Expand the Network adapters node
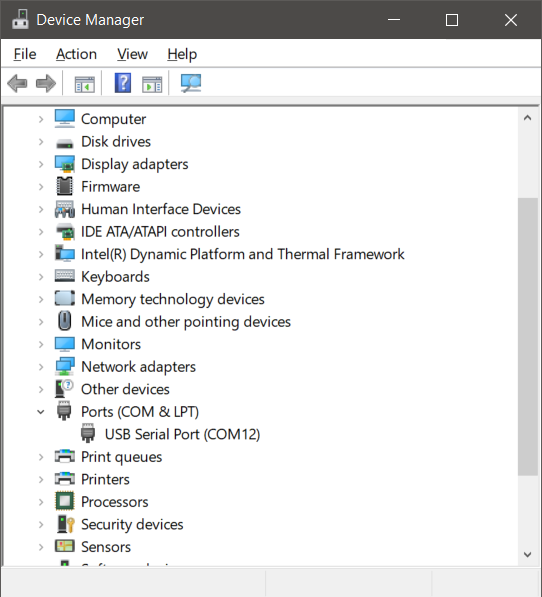Image resolution: width=542 pixels, height=597 pixels. click(41, 367)
